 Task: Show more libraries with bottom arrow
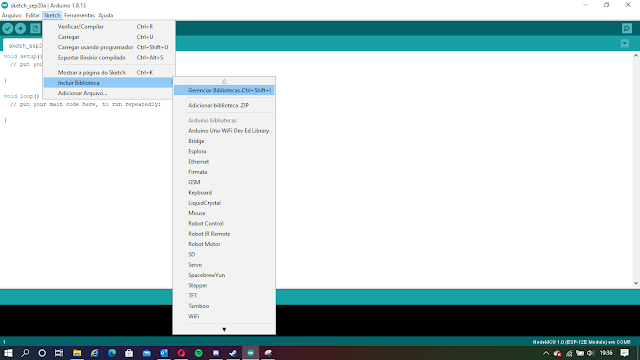pyautogui.click(x=224, y=329)
